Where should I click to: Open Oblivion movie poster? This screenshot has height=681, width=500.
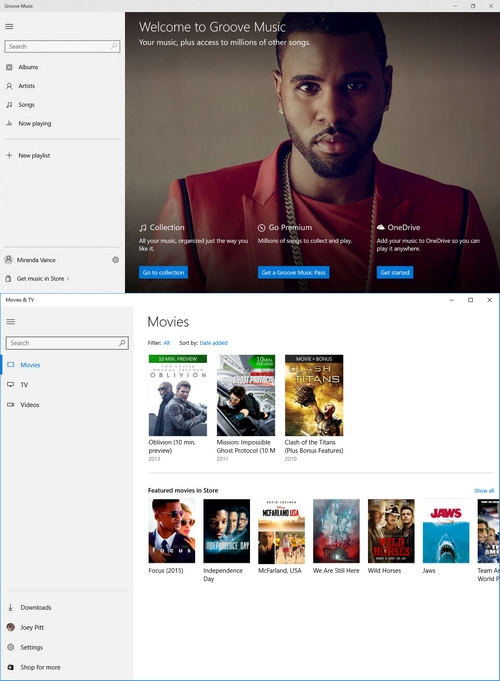pos(178,395)
